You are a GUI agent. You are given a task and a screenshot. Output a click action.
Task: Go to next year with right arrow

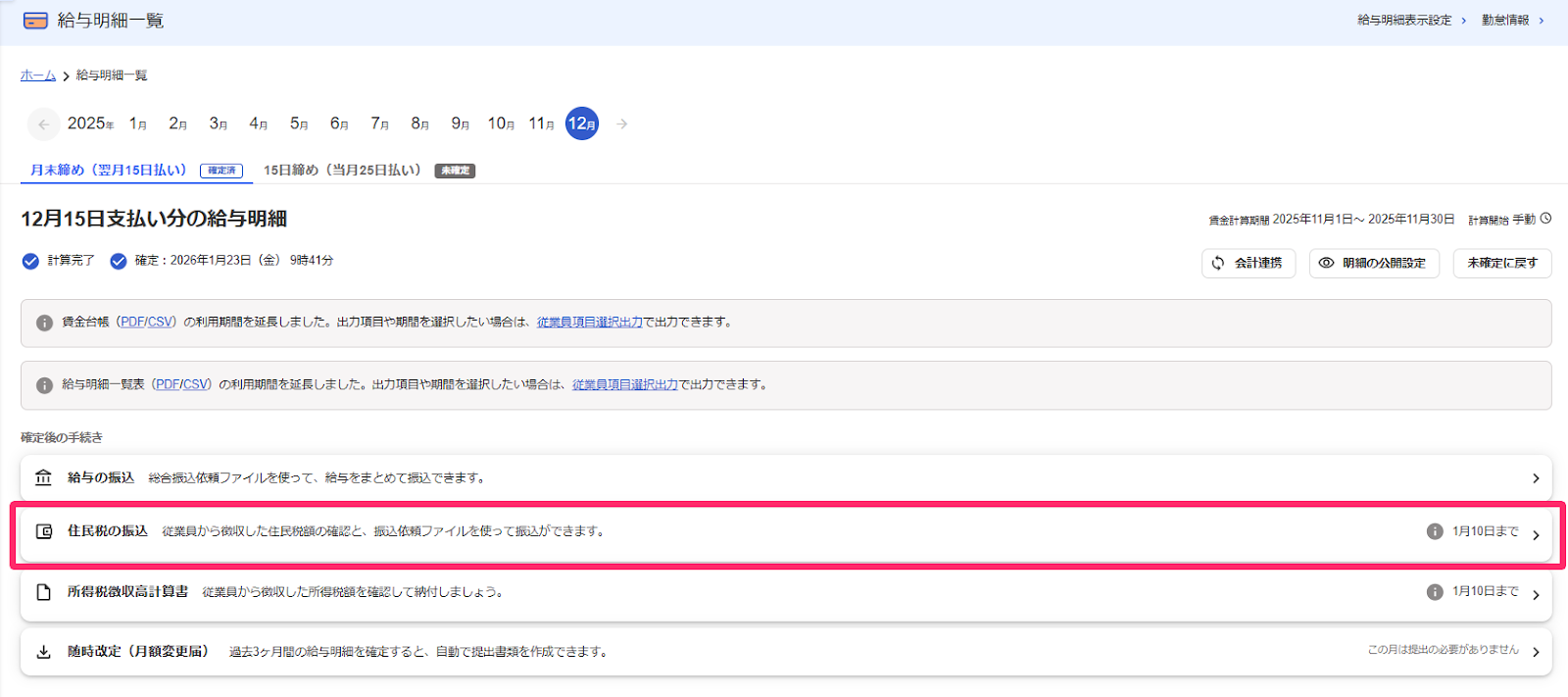(621, 124)
